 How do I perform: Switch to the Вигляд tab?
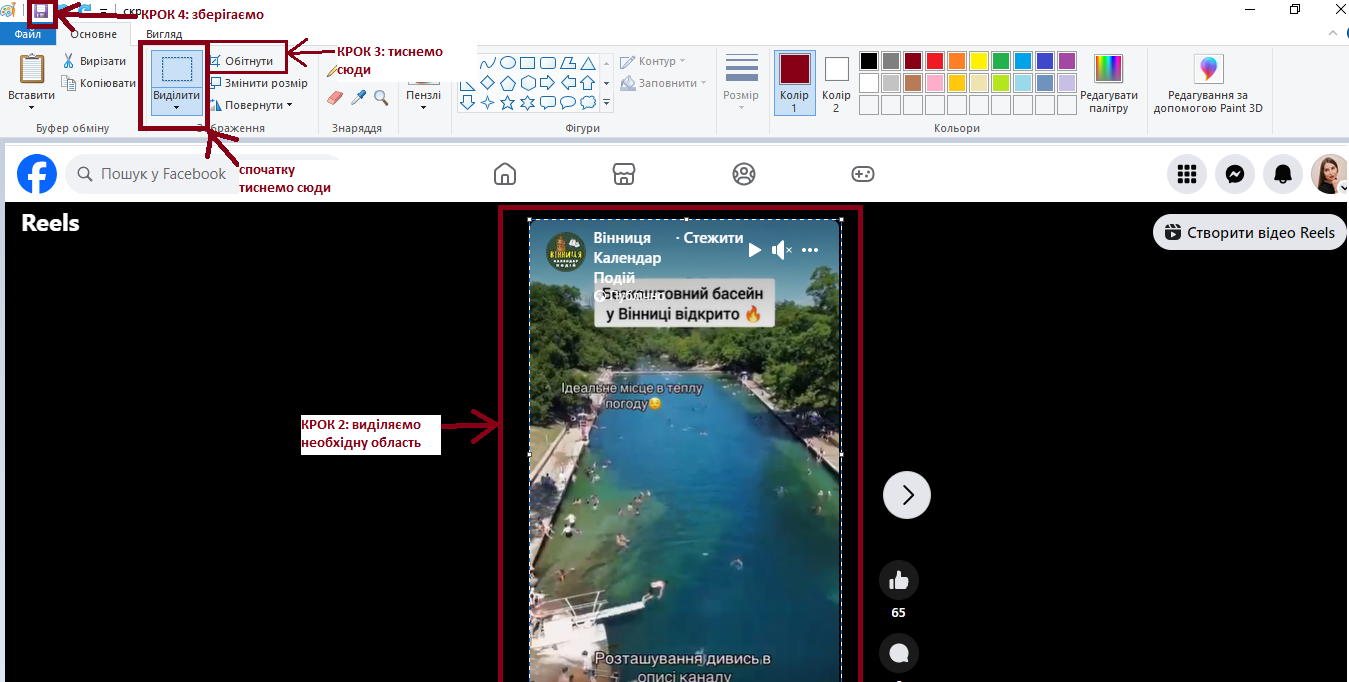[164, 34]
